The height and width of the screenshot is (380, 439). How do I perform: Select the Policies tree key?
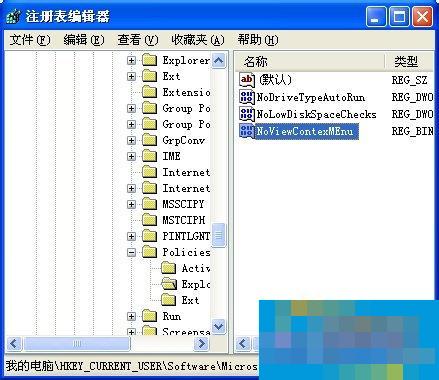tap(186, 252)
